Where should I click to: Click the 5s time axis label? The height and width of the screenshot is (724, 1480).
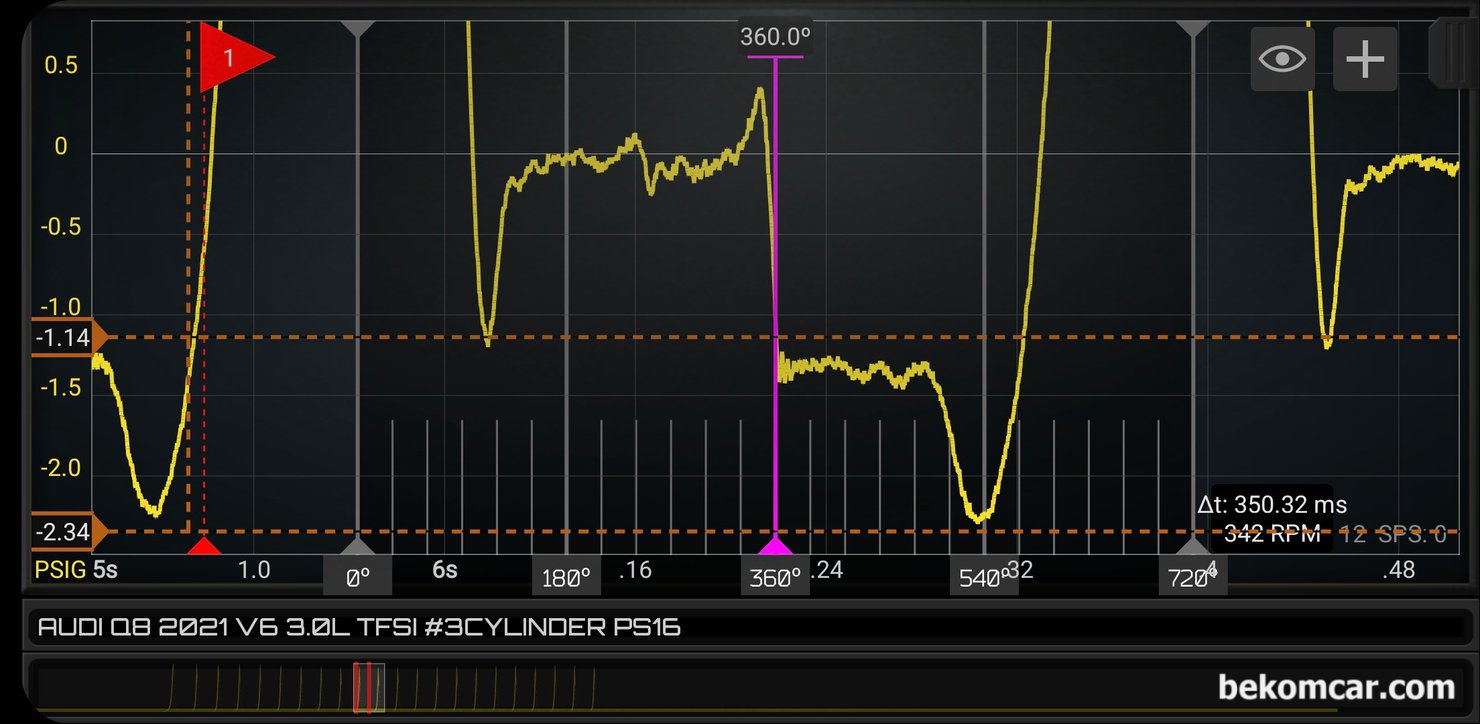[105, 570]
